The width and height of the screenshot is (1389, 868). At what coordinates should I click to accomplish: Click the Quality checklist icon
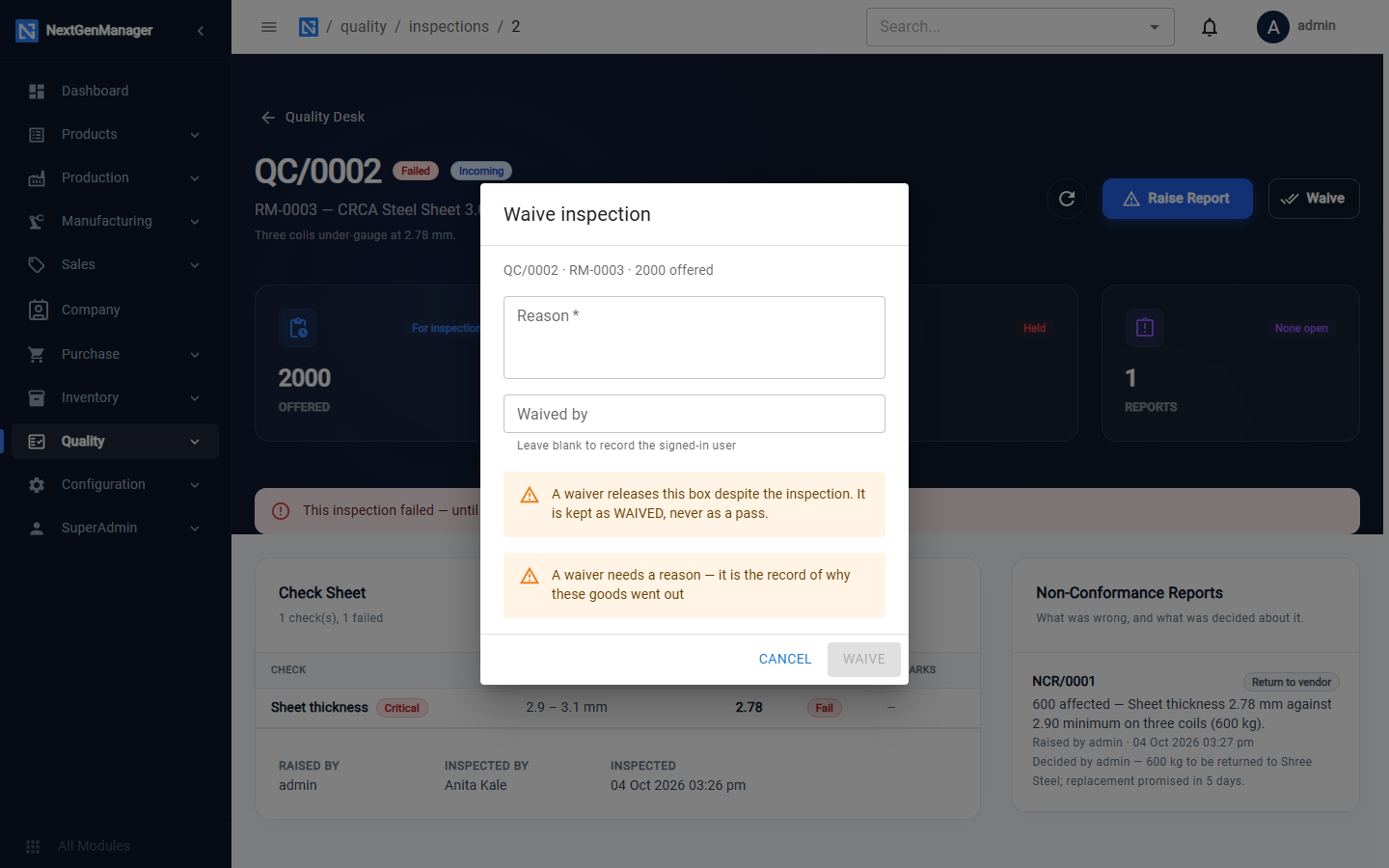(37, 442)
